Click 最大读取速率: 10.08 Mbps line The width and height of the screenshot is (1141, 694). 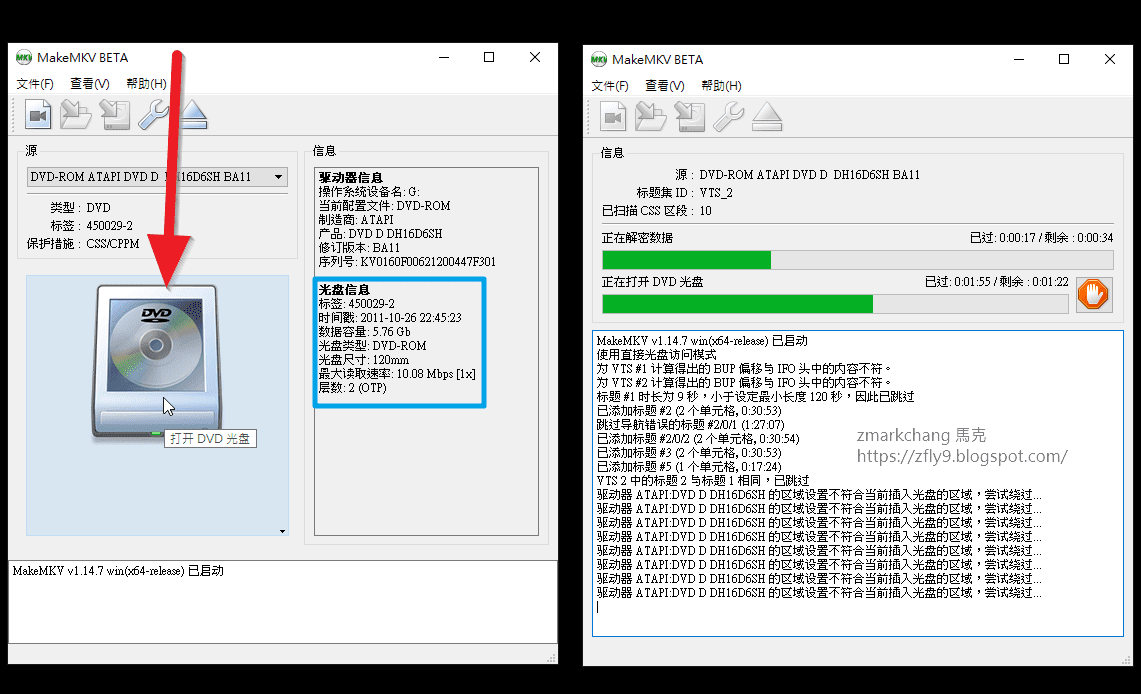[x=397, y=374]
